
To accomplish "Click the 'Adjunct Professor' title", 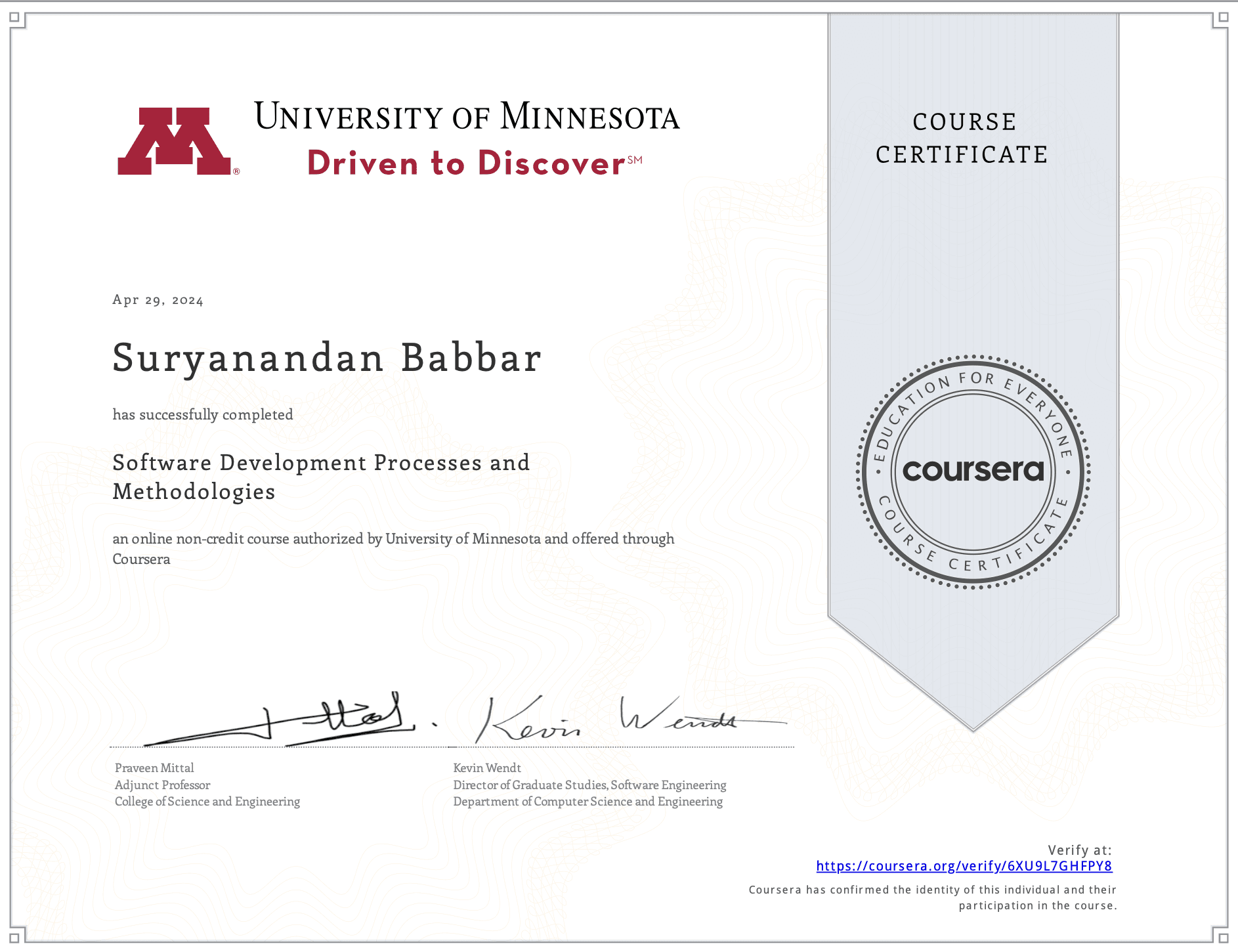I will (x=162, y=785).
